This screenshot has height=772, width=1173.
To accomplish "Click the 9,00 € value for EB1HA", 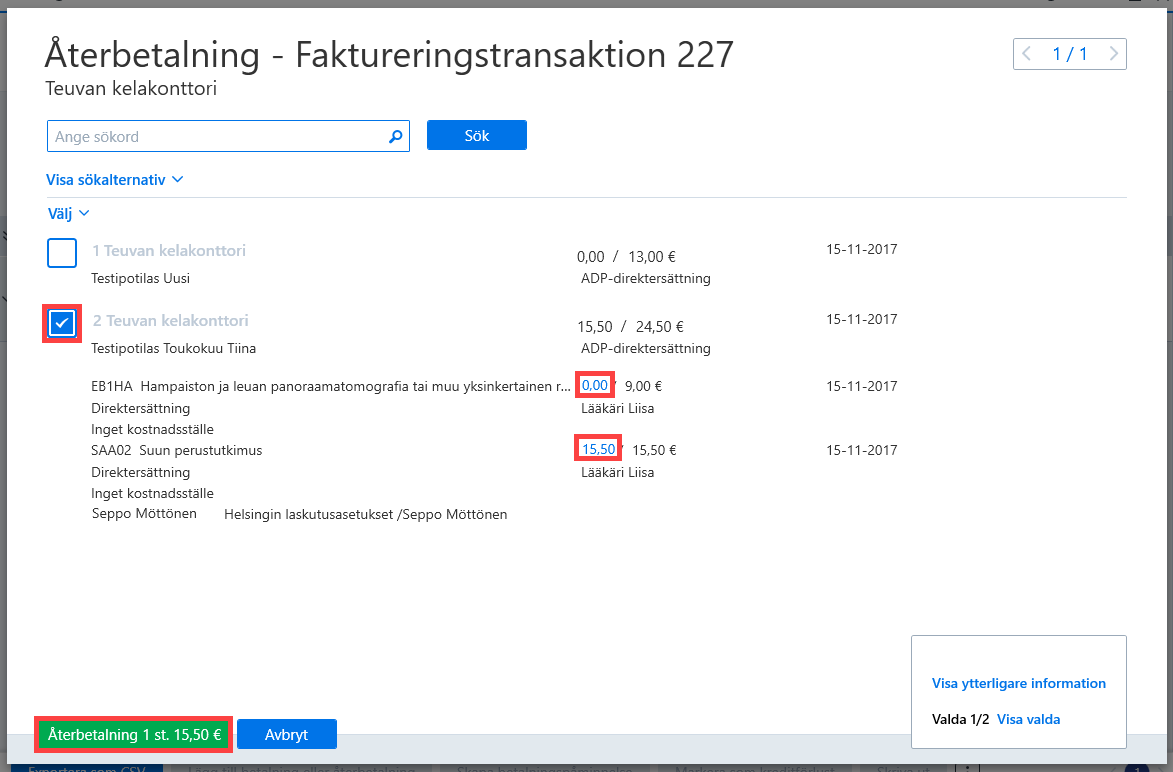I will [x=643, y=387].
